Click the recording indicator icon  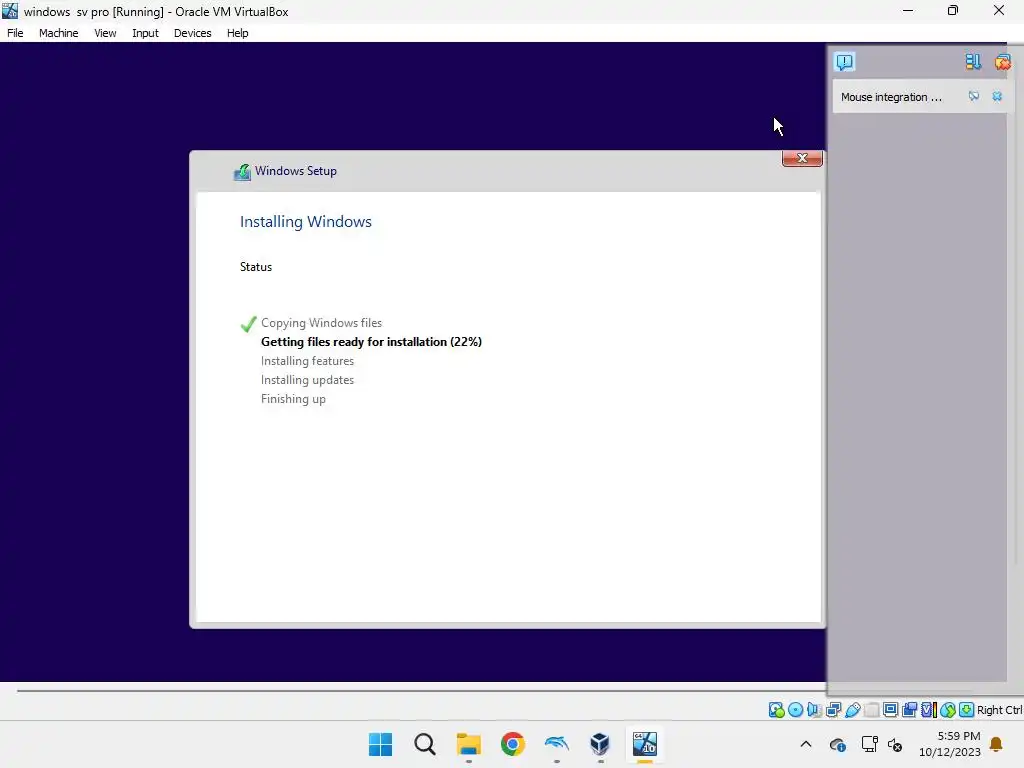(909, 710)
